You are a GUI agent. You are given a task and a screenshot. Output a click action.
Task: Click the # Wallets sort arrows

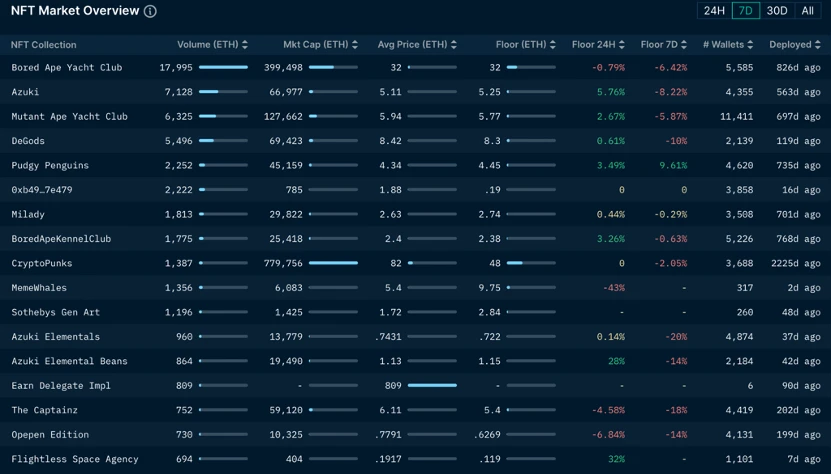(x=750, y=45)
